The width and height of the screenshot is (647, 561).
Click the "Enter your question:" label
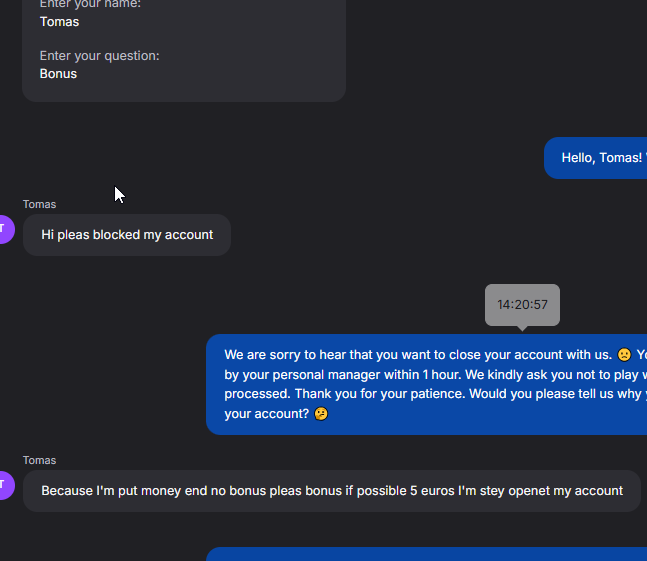click(x=99, y=56)
